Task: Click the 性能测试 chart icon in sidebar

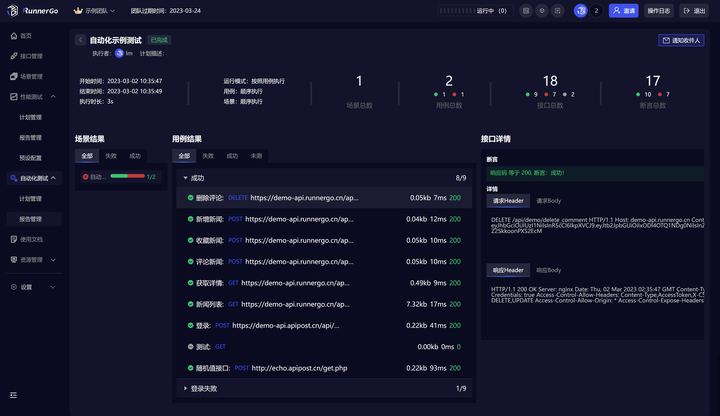Action: click(14, 96)
